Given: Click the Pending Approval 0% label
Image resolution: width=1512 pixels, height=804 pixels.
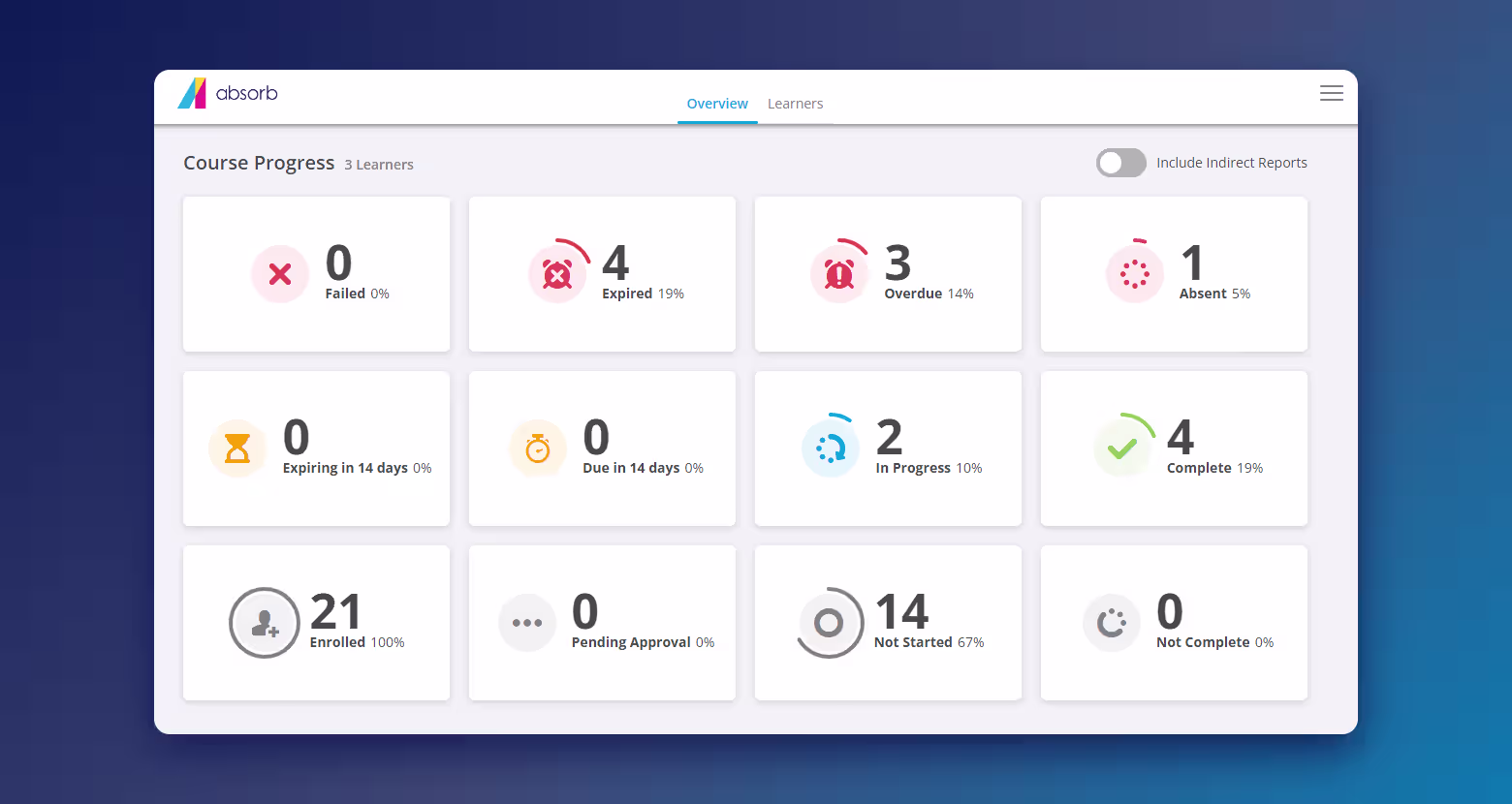Looking at the screenshot, I should pyautogui.click(x=643, y=642).
